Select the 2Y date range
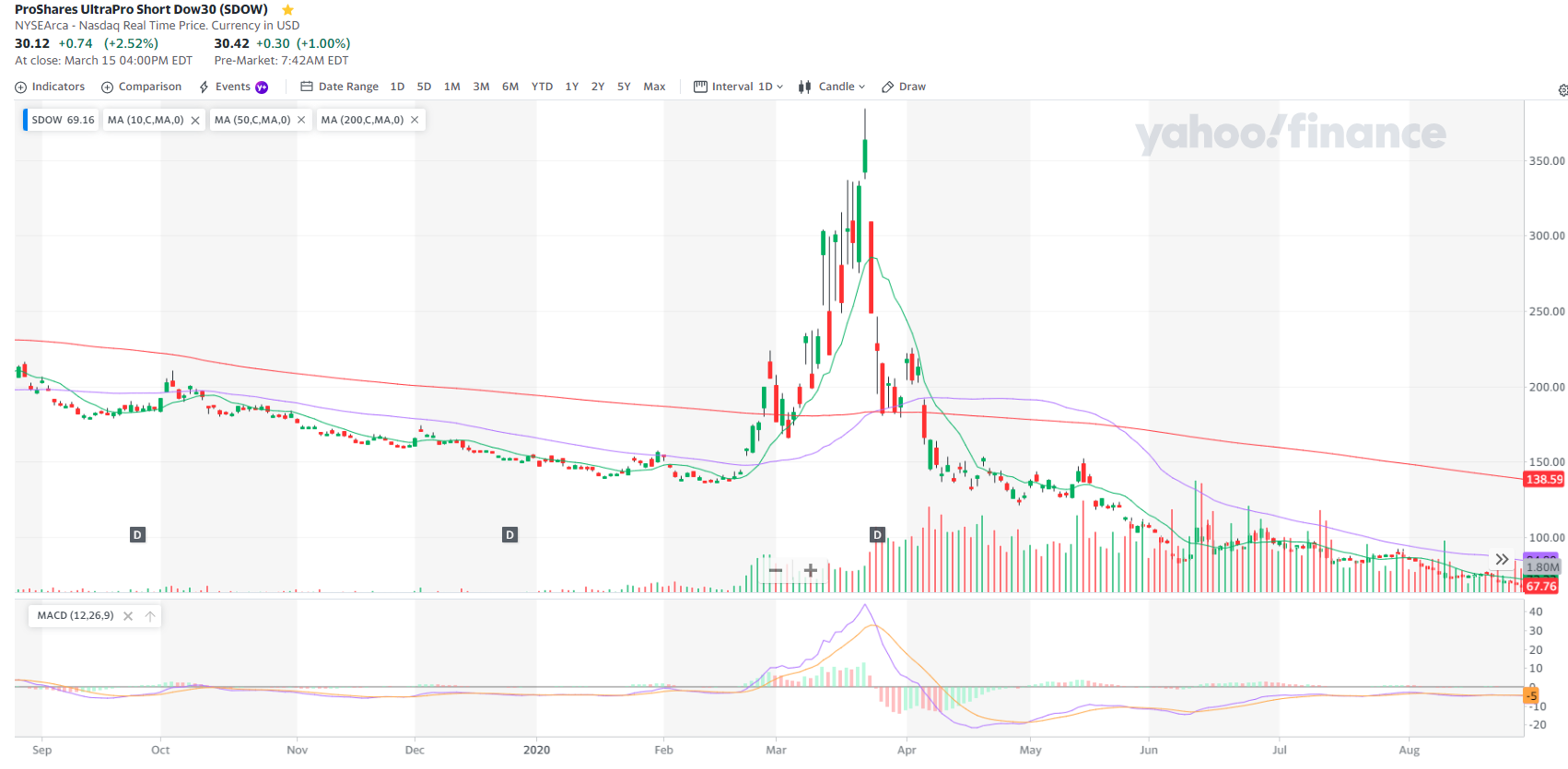 (x=598, y=87)
